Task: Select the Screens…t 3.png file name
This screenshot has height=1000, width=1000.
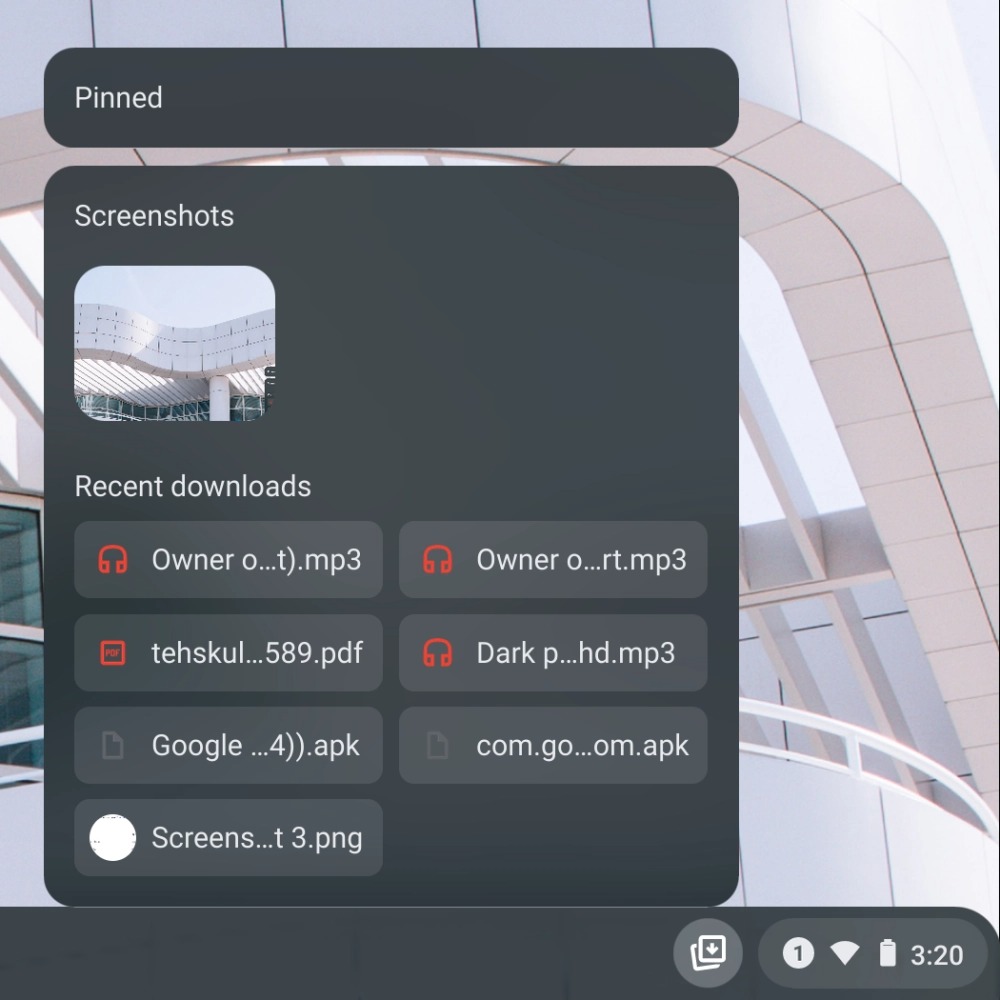Action: pos(256,838)
